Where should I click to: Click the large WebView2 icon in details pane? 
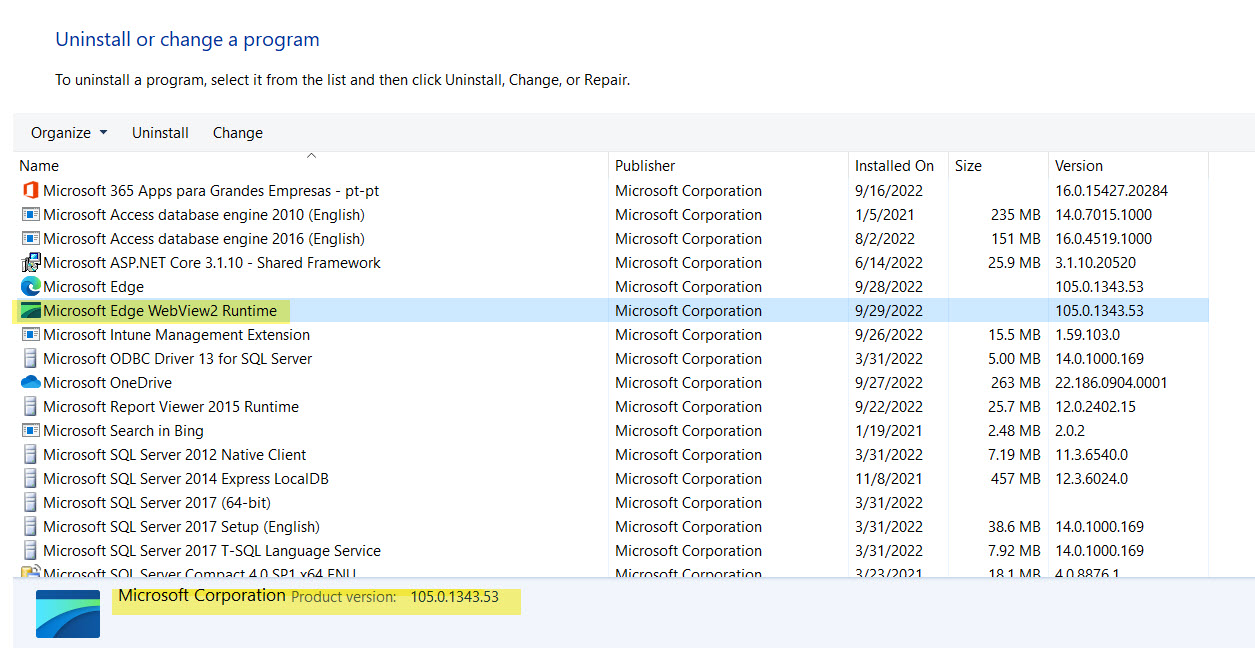click(x=68, y=613)
